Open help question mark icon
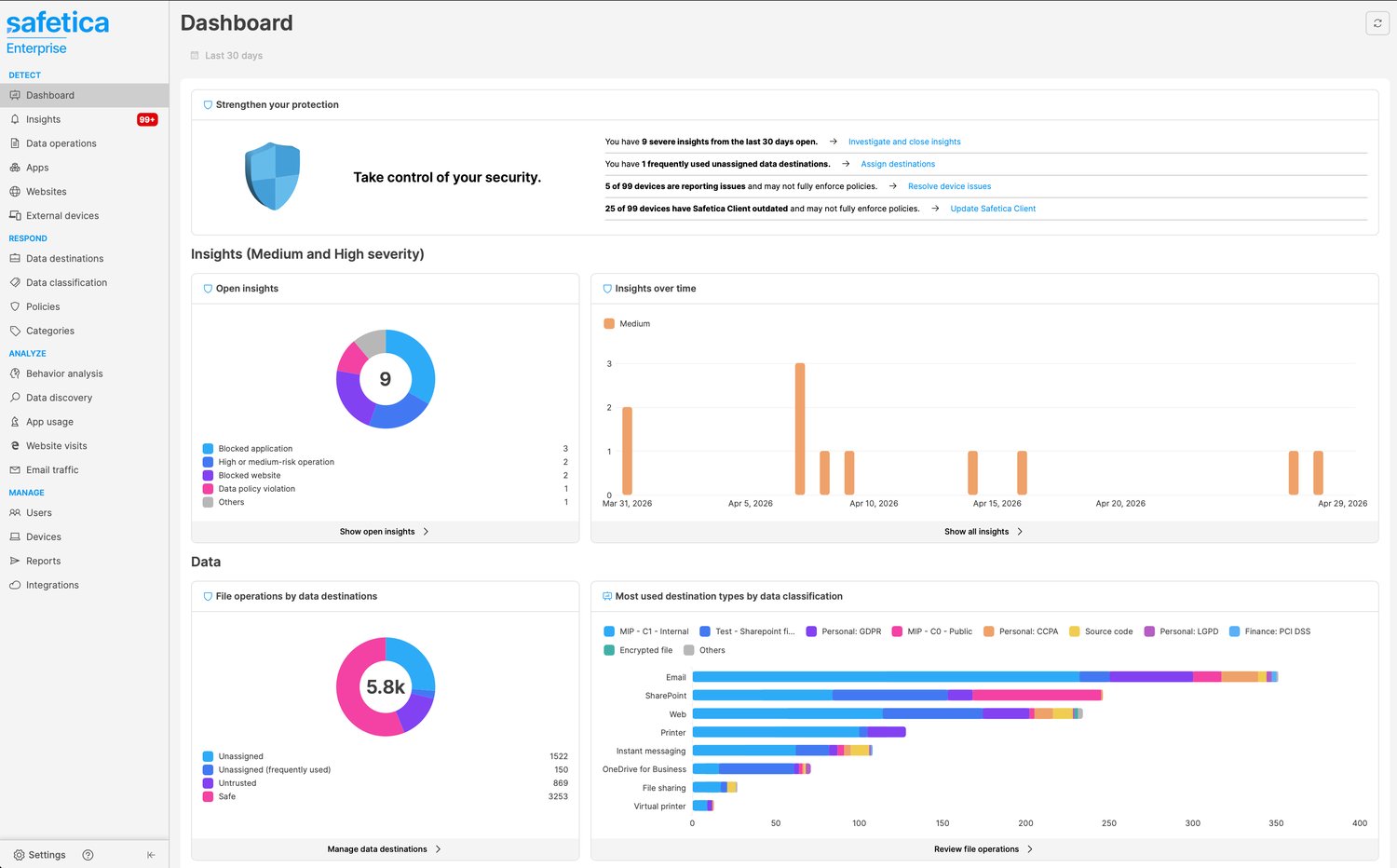 [x=88, y=855]
